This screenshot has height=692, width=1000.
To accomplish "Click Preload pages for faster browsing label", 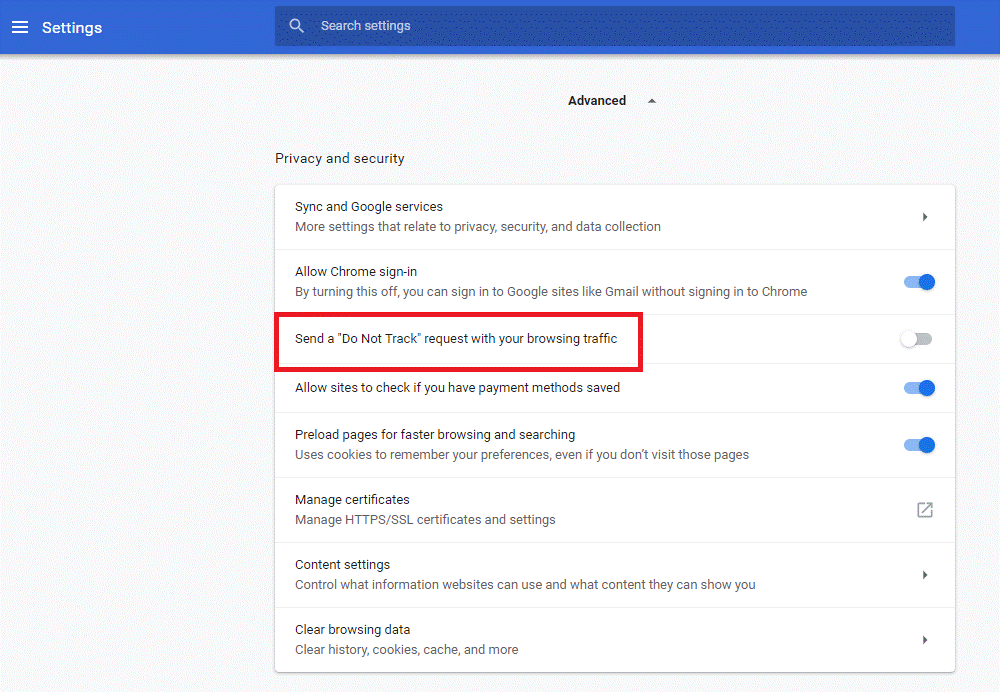I will coord(435,435).
